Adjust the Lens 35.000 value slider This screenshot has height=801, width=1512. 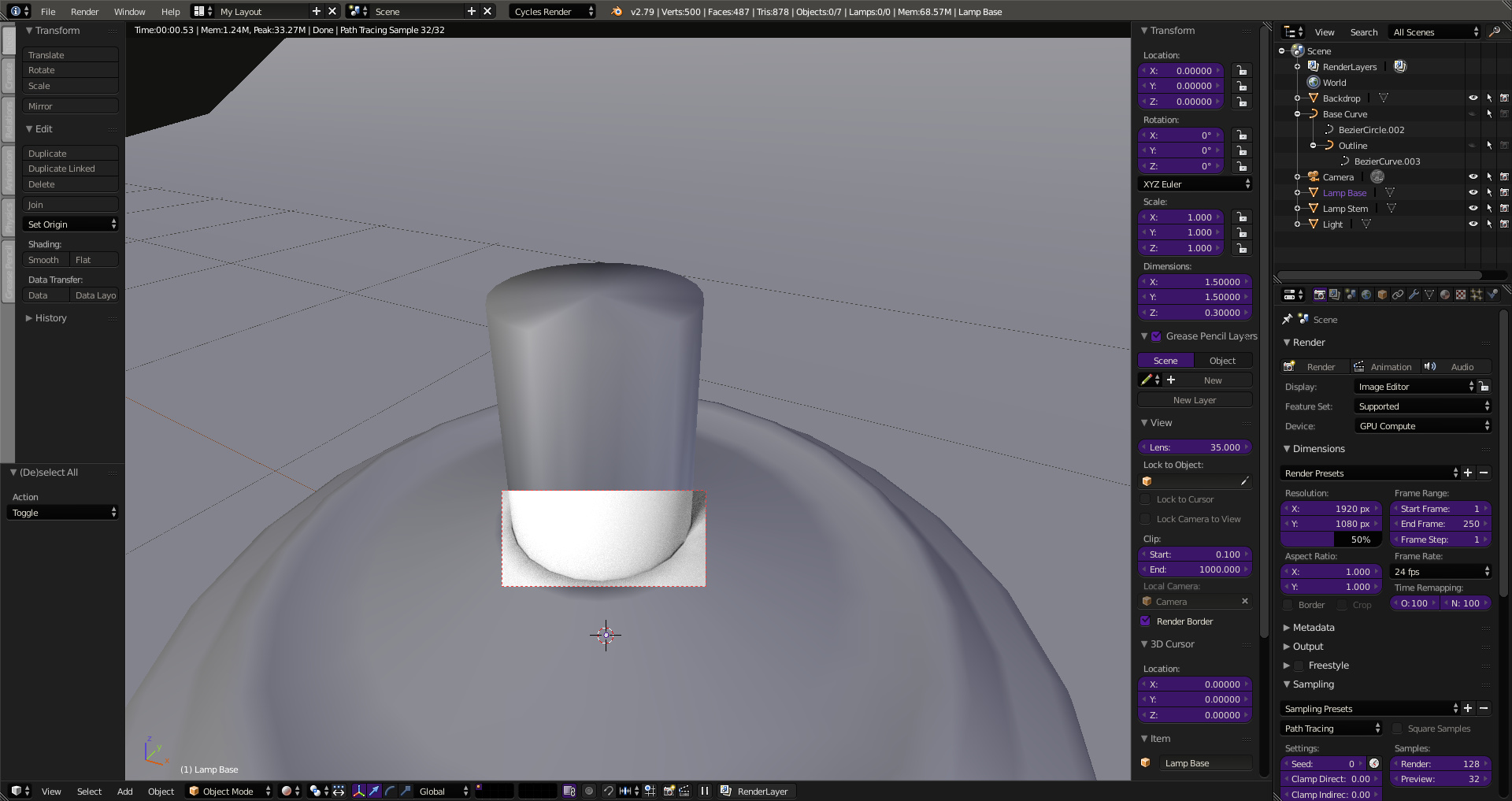1195,447
